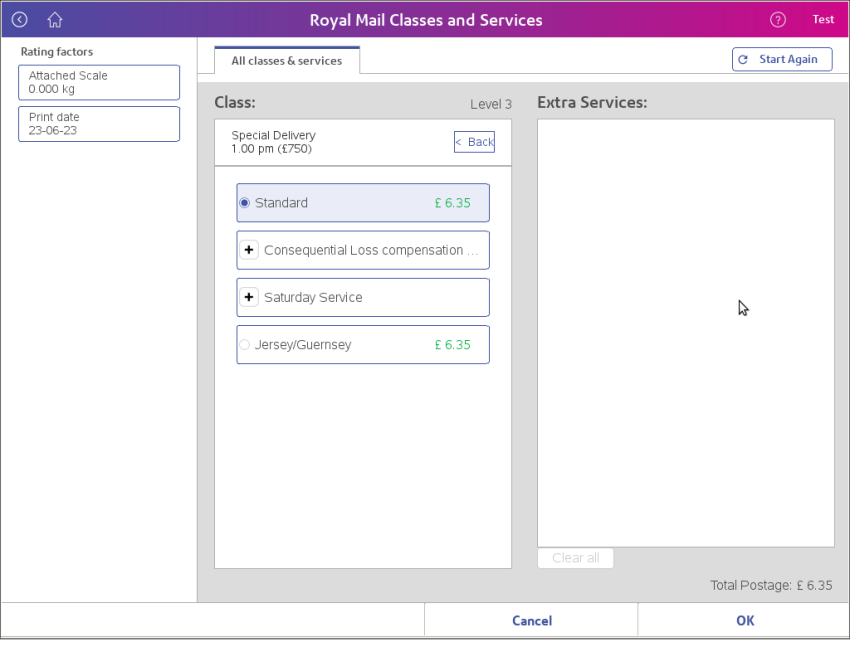Click the circular back arrow icon

click(x=20, y=20)
